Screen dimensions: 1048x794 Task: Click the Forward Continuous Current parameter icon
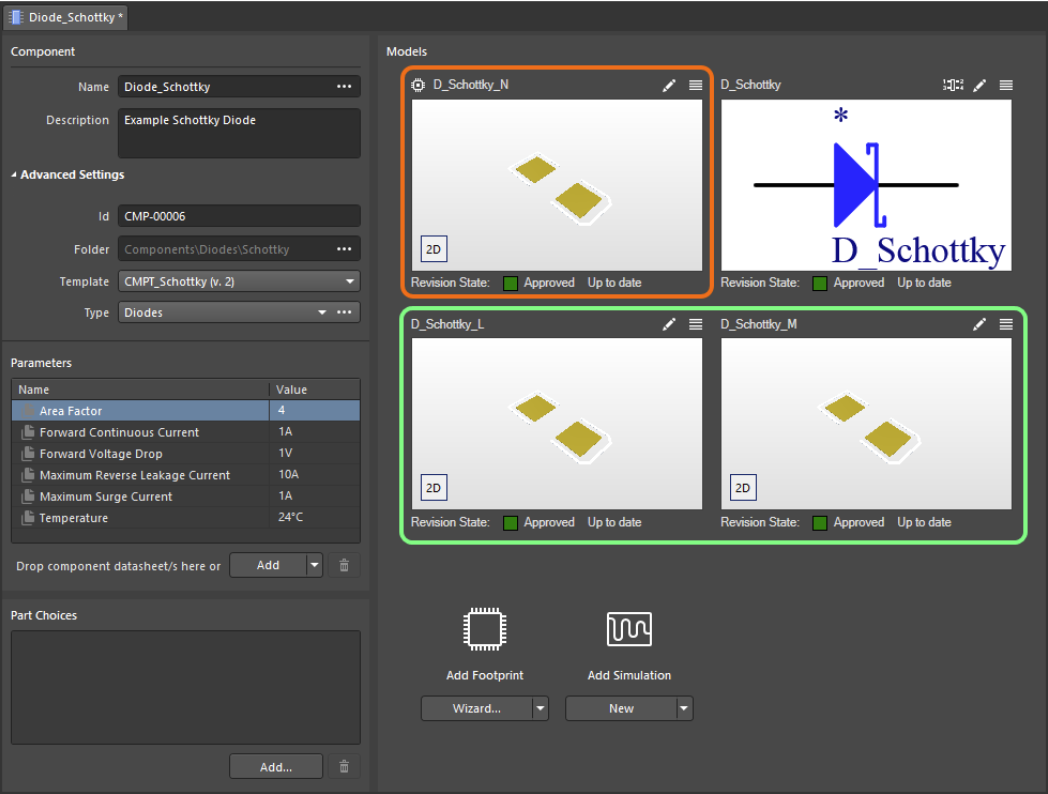click(x=27, y=432)
